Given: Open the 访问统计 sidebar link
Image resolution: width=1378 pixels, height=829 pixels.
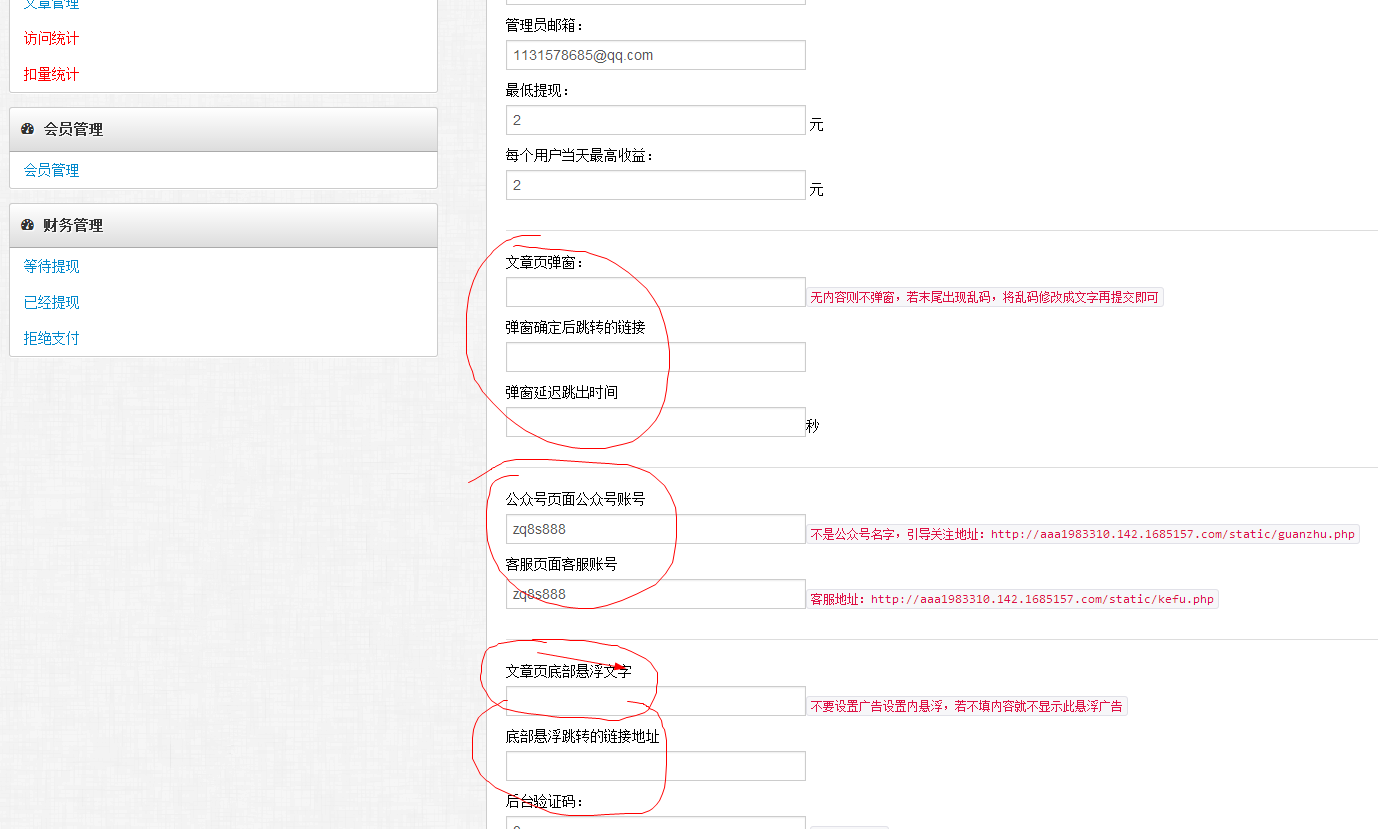Looking at the screenshot, I should pyautogui.click(x=51, y=38).
